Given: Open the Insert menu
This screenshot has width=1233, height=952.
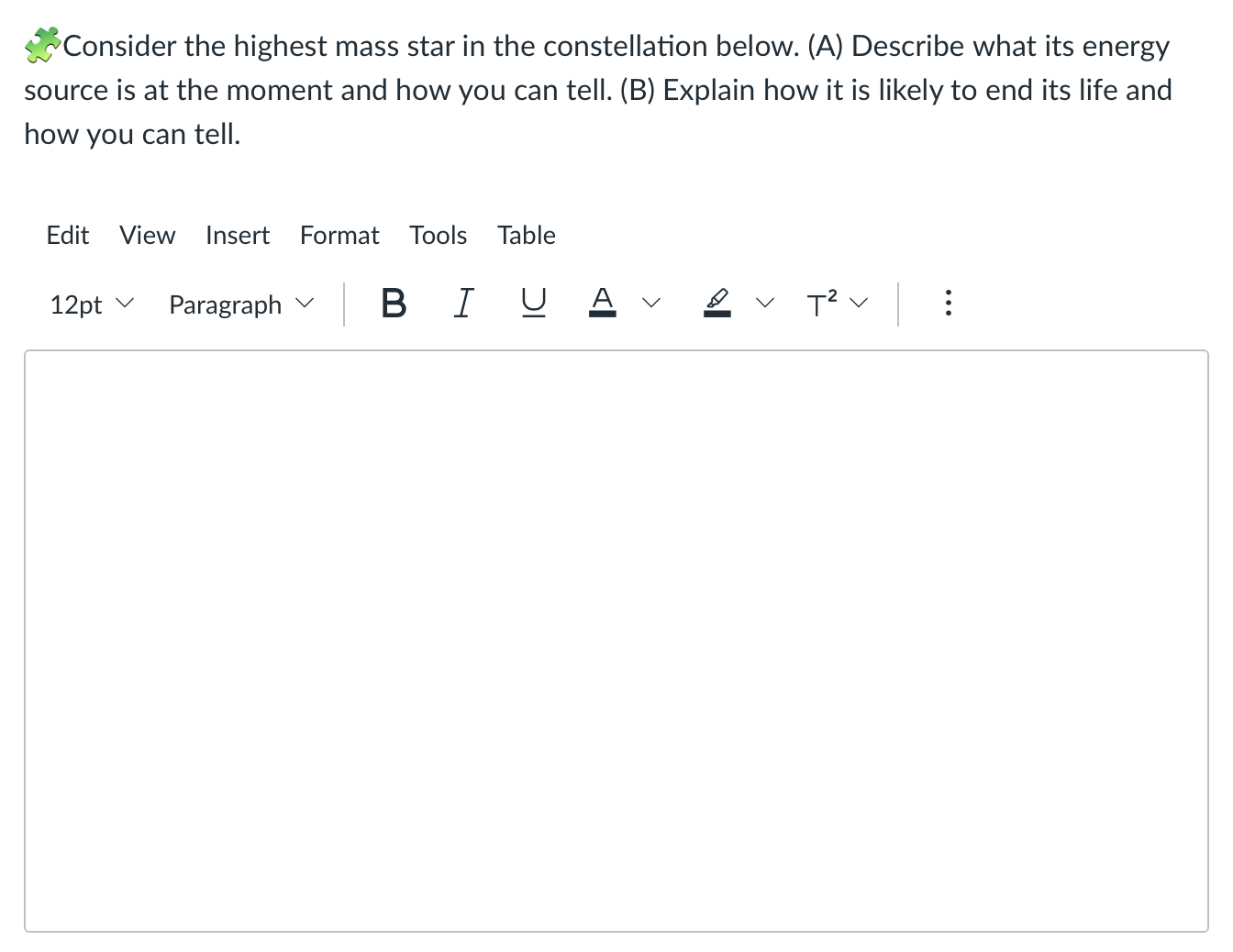Looking at the screenshot, I should [x=238, y=236].
